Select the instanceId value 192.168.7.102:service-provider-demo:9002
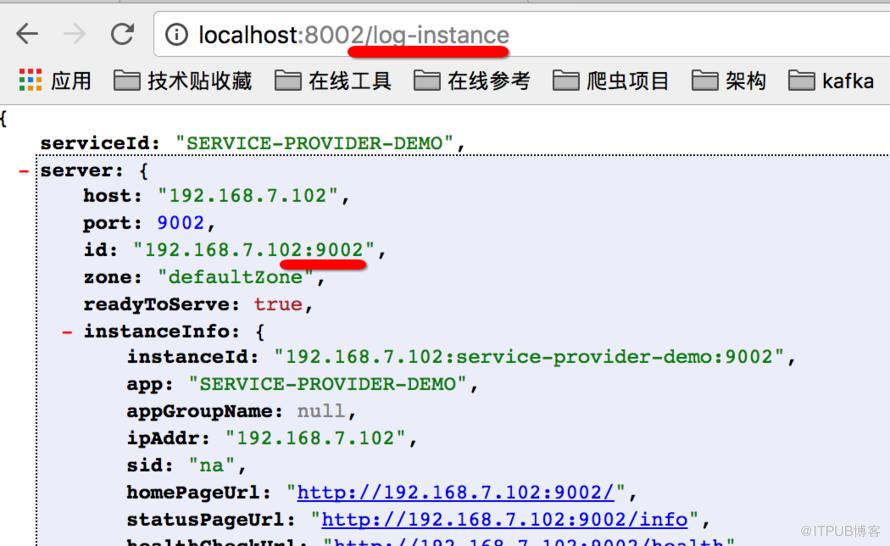 click(x=529, y=357)
